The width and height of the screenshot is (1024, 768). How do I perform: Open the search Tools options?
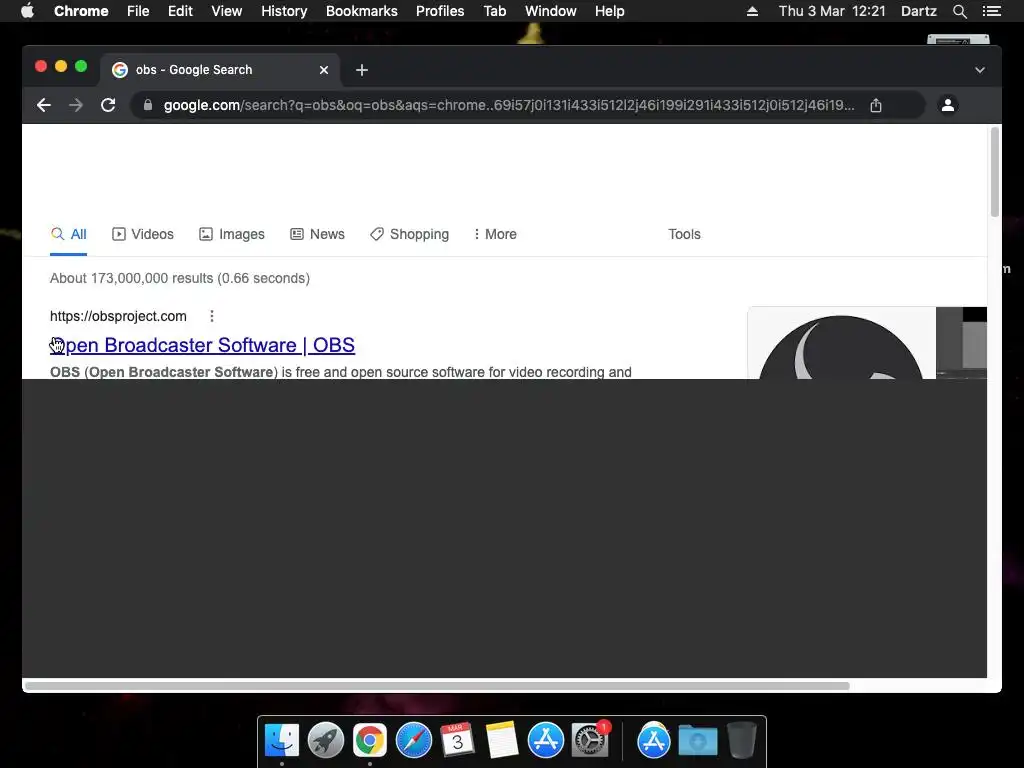[x=684, y=234]
